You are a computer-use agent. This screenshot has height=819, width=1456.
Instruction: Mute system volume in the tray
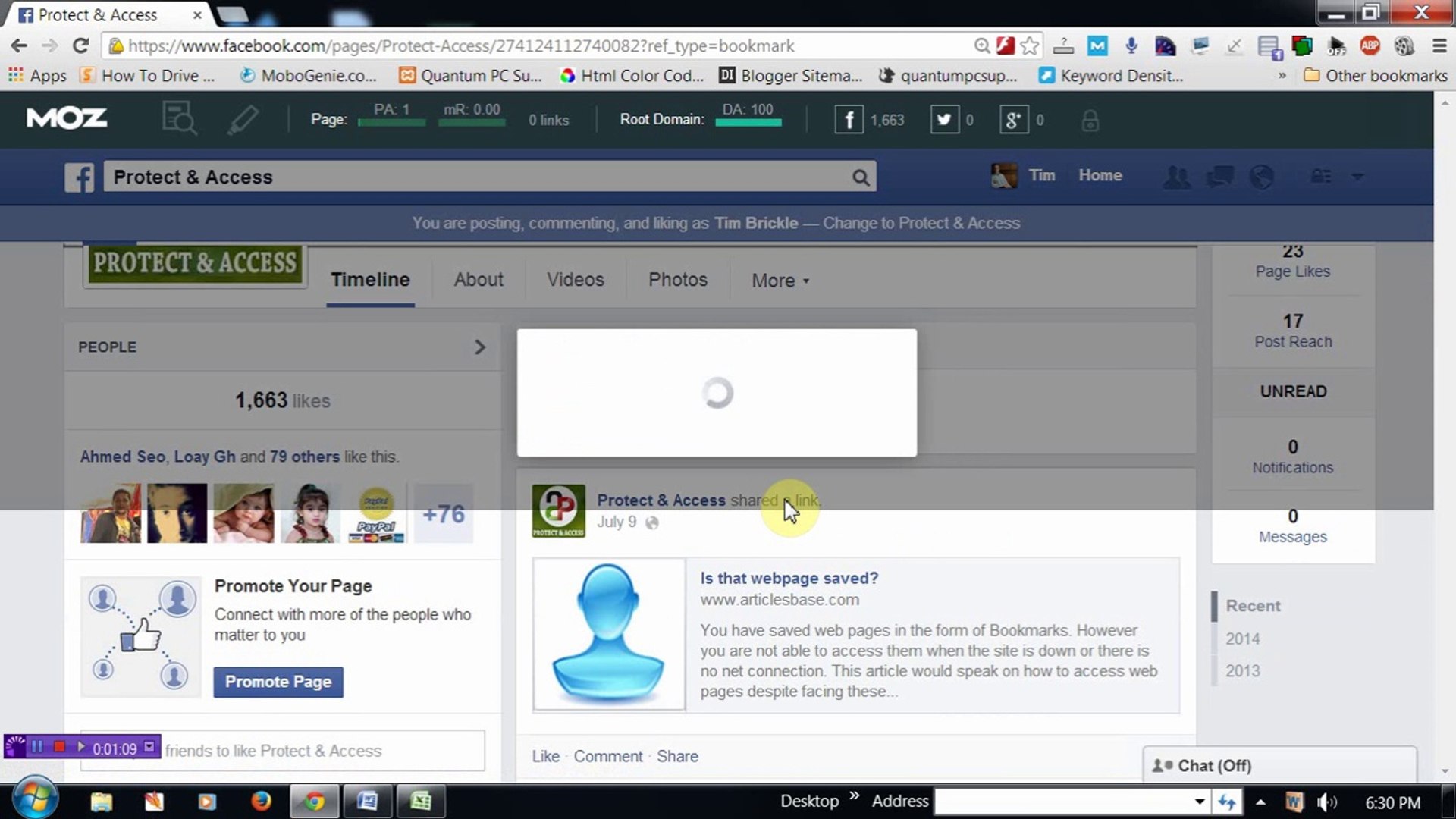[x=1327, y=801]
